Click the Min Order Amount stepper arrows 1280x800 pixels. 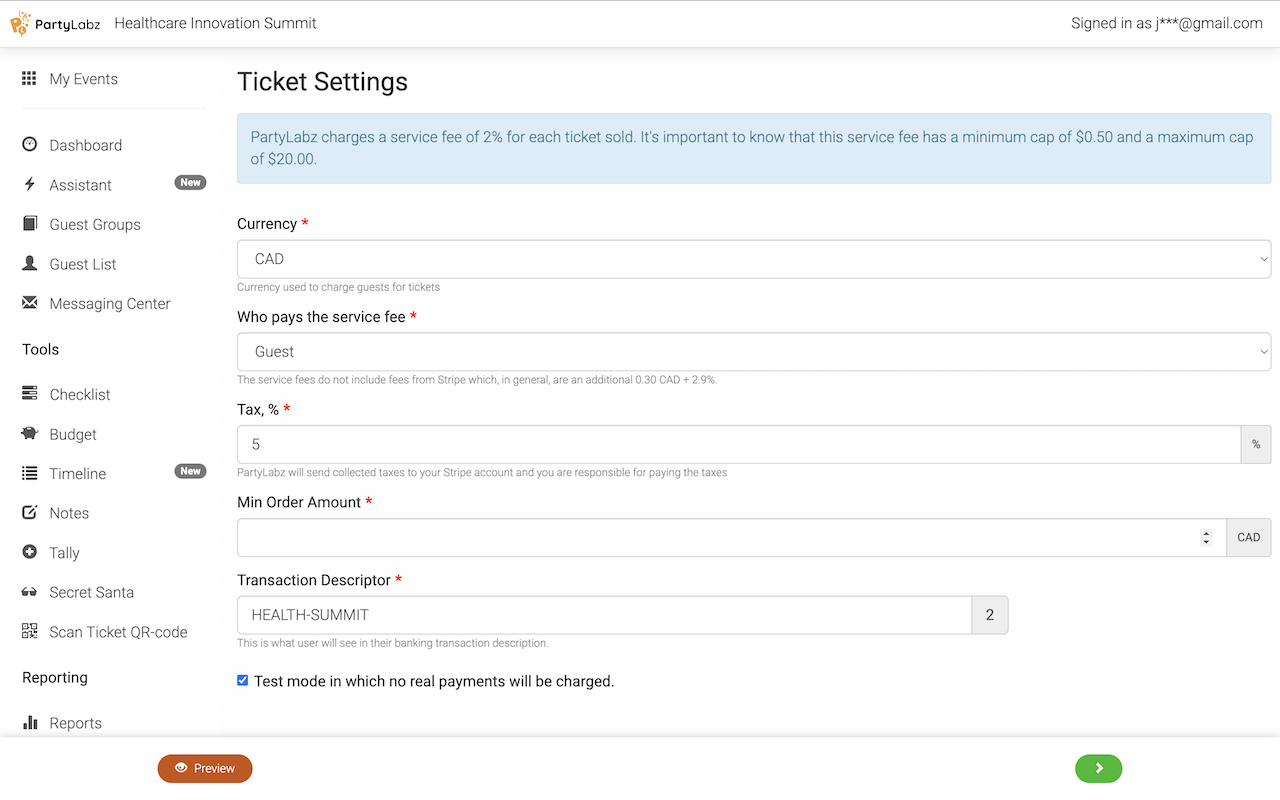1206,538
